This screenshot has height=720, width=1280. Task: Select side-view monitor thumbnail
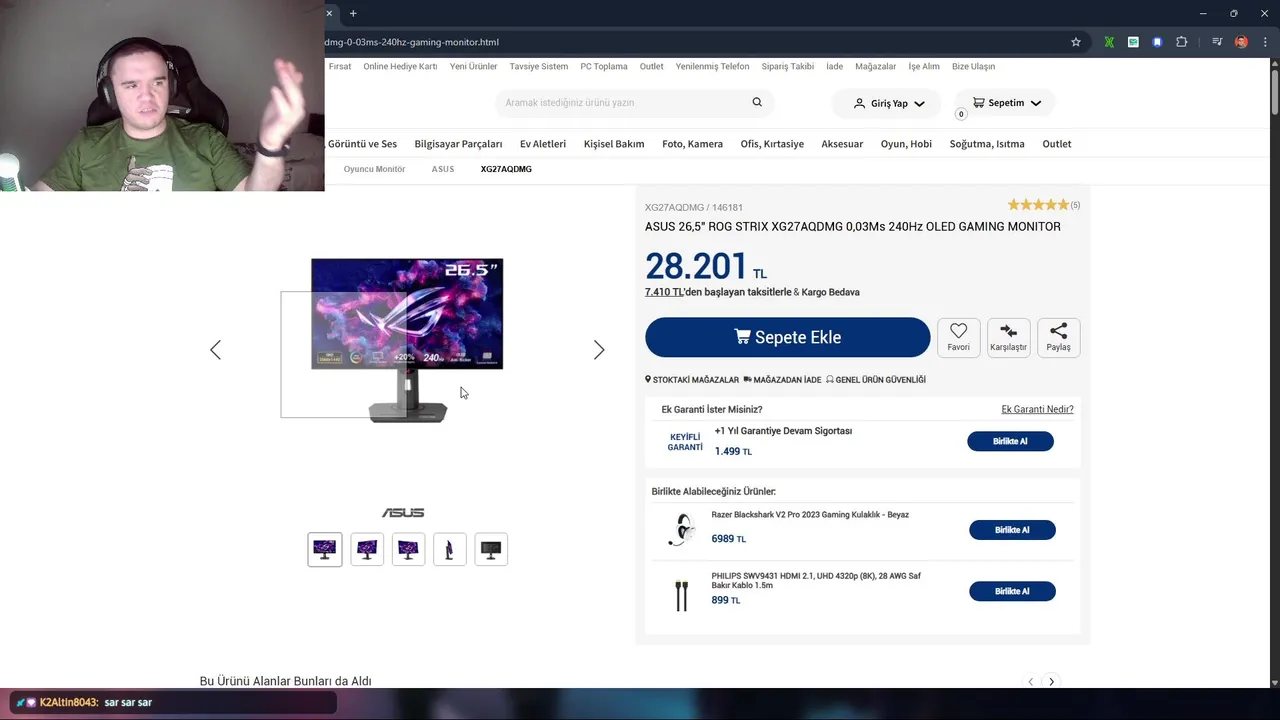pyautogui.click(x=449, y=549)
